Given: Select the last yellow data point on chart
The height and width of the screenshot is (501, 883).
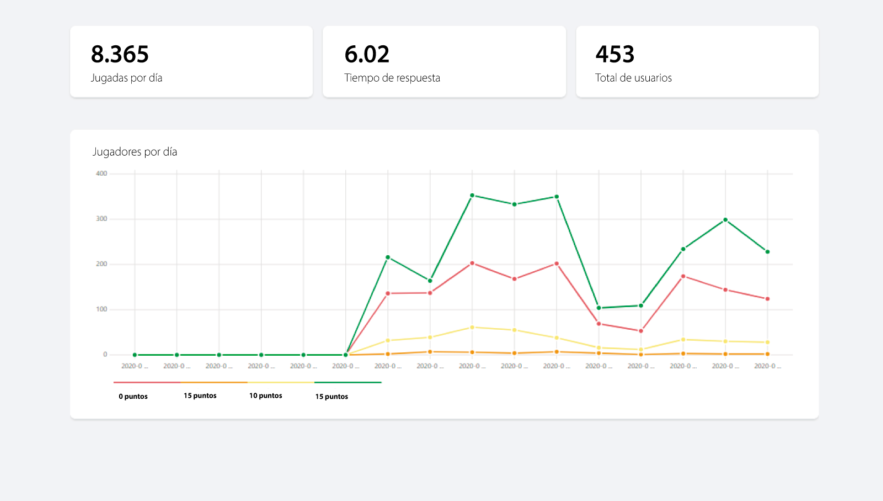Looking at the screenshot, I should coord(767,343).
